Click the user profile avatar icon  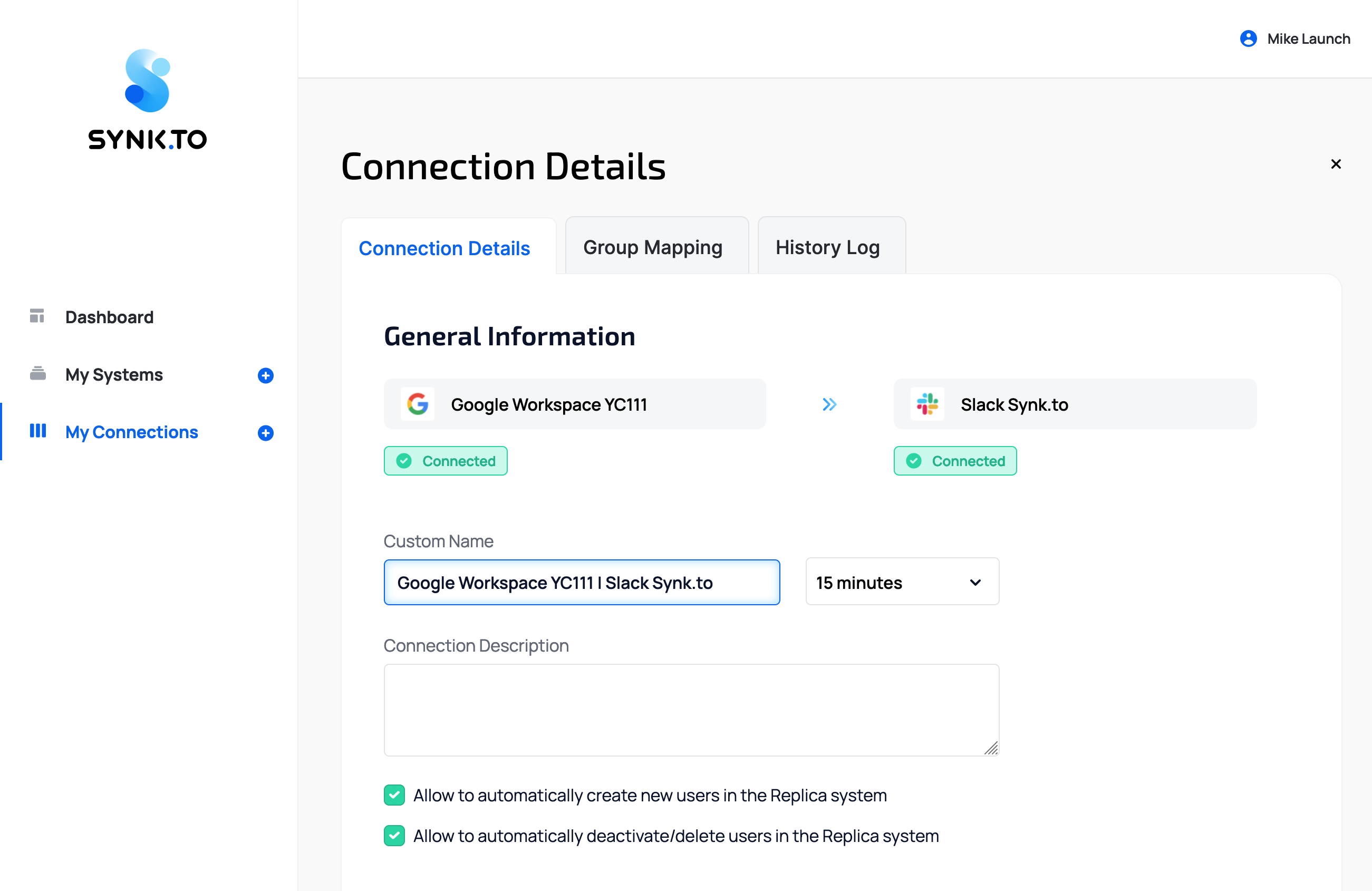pos(1248,38)
